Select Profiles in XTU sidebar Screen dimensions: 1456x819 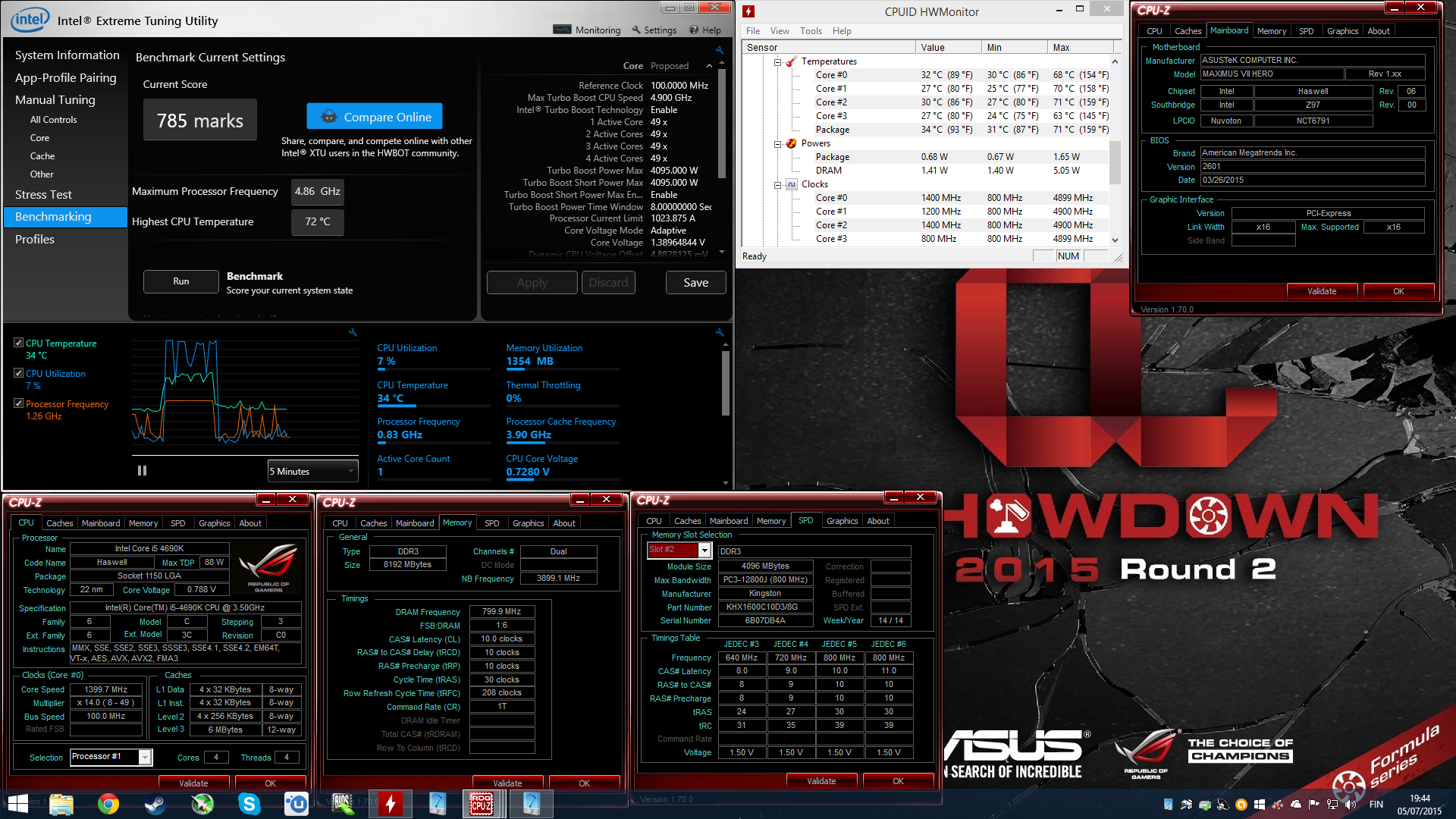click(x=35, y=240)
